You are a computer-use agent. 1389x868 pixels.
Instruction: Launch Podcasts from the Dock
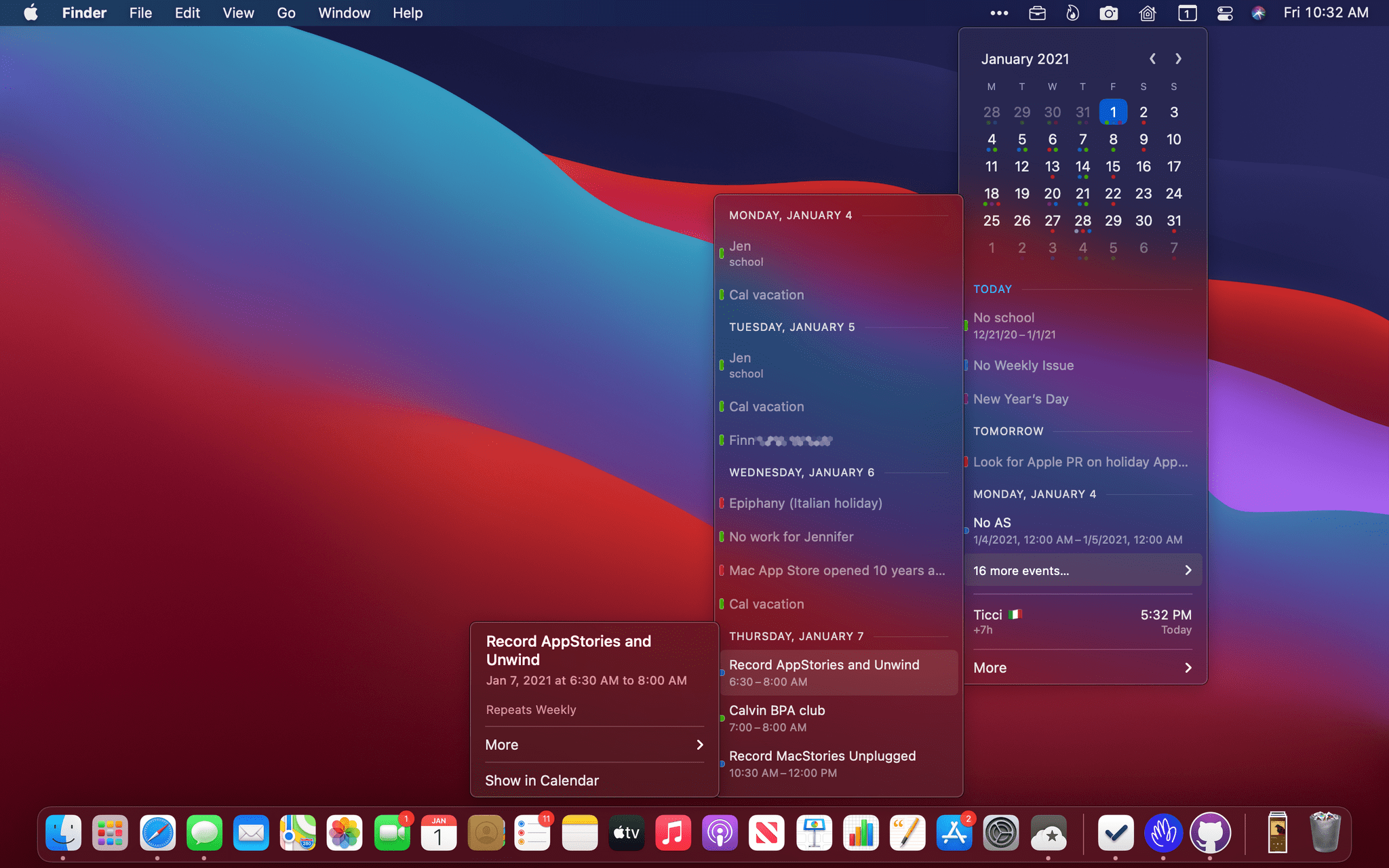pos(720,833)
